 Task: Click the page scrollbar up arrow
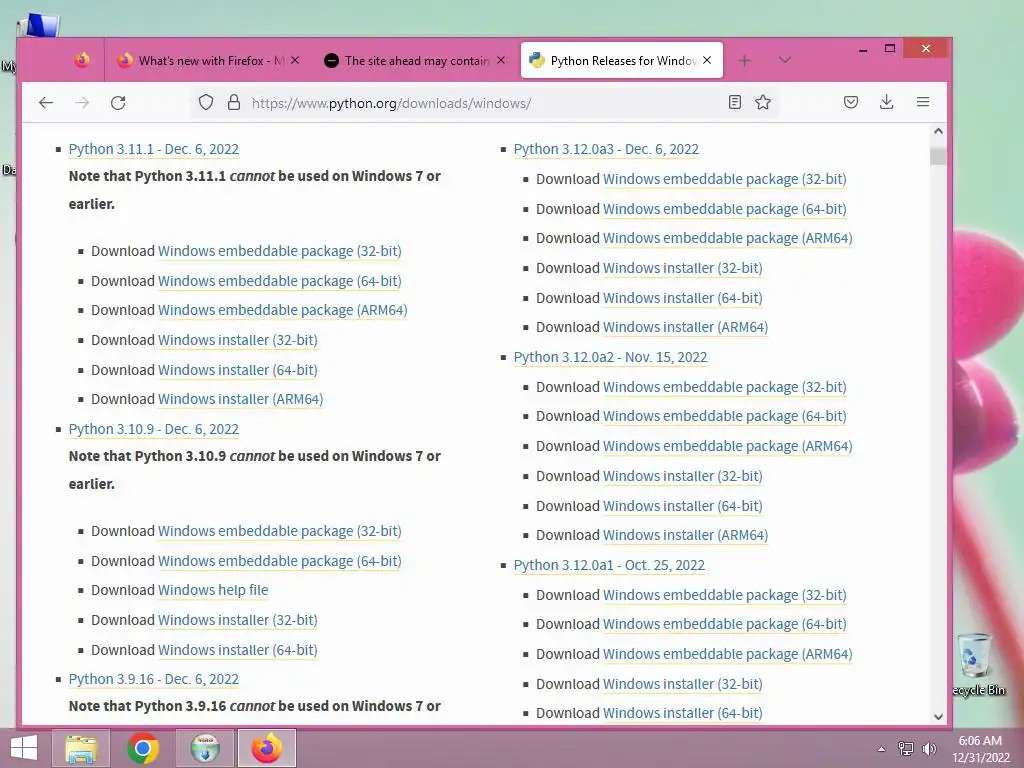click(938, 131)
